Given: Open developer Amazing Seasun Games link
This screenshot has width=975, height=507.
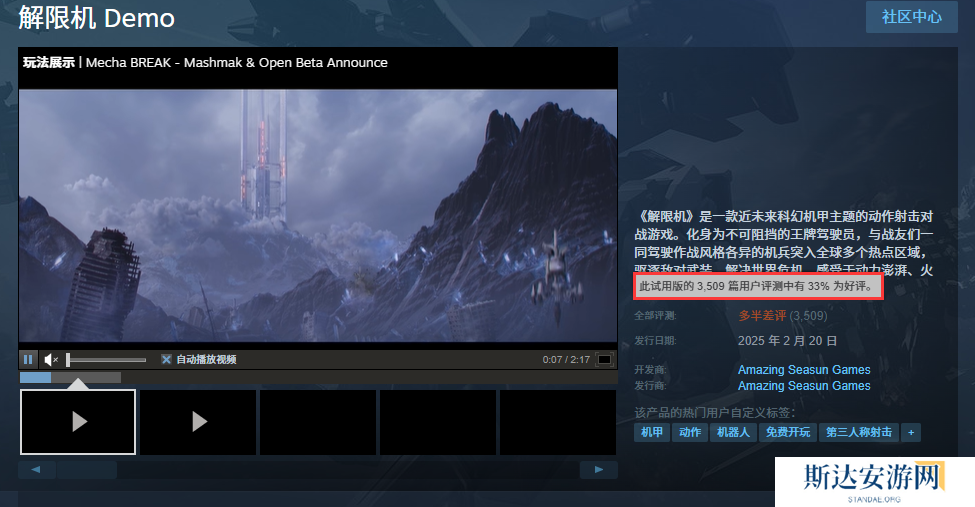Looking at the screenshot, I should [804, 370].
